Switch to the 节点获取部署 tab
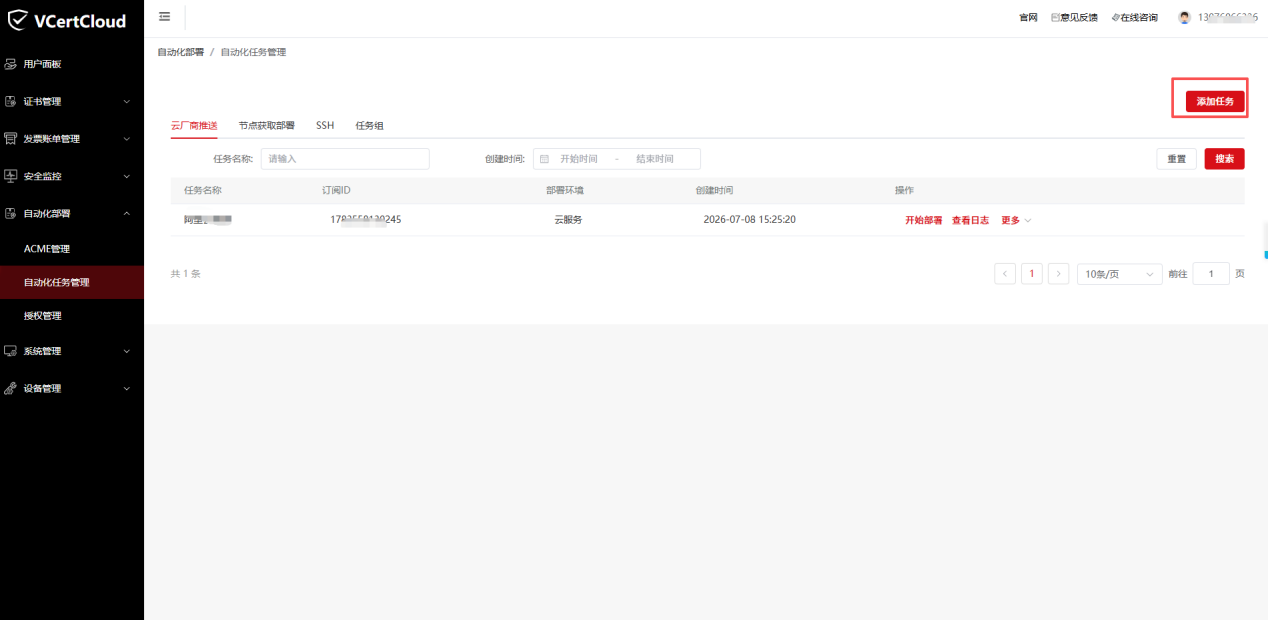The height and width of the screenshot is (620, 1268). click(x=266, y=126)
